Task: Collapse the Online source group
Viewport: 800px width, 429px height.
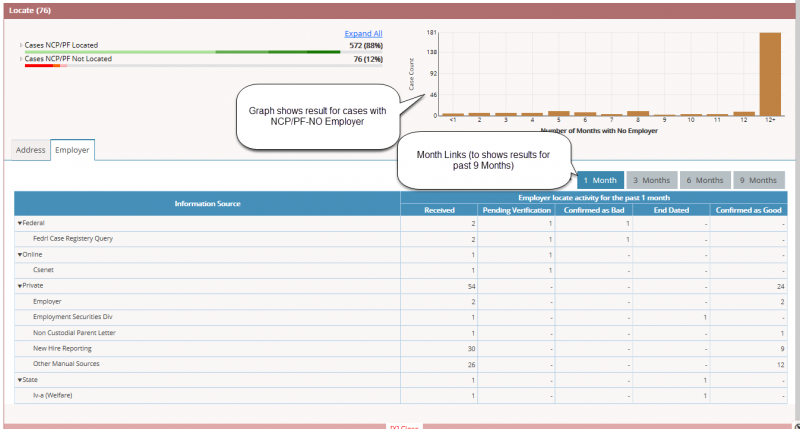Action: pos(20,255)
